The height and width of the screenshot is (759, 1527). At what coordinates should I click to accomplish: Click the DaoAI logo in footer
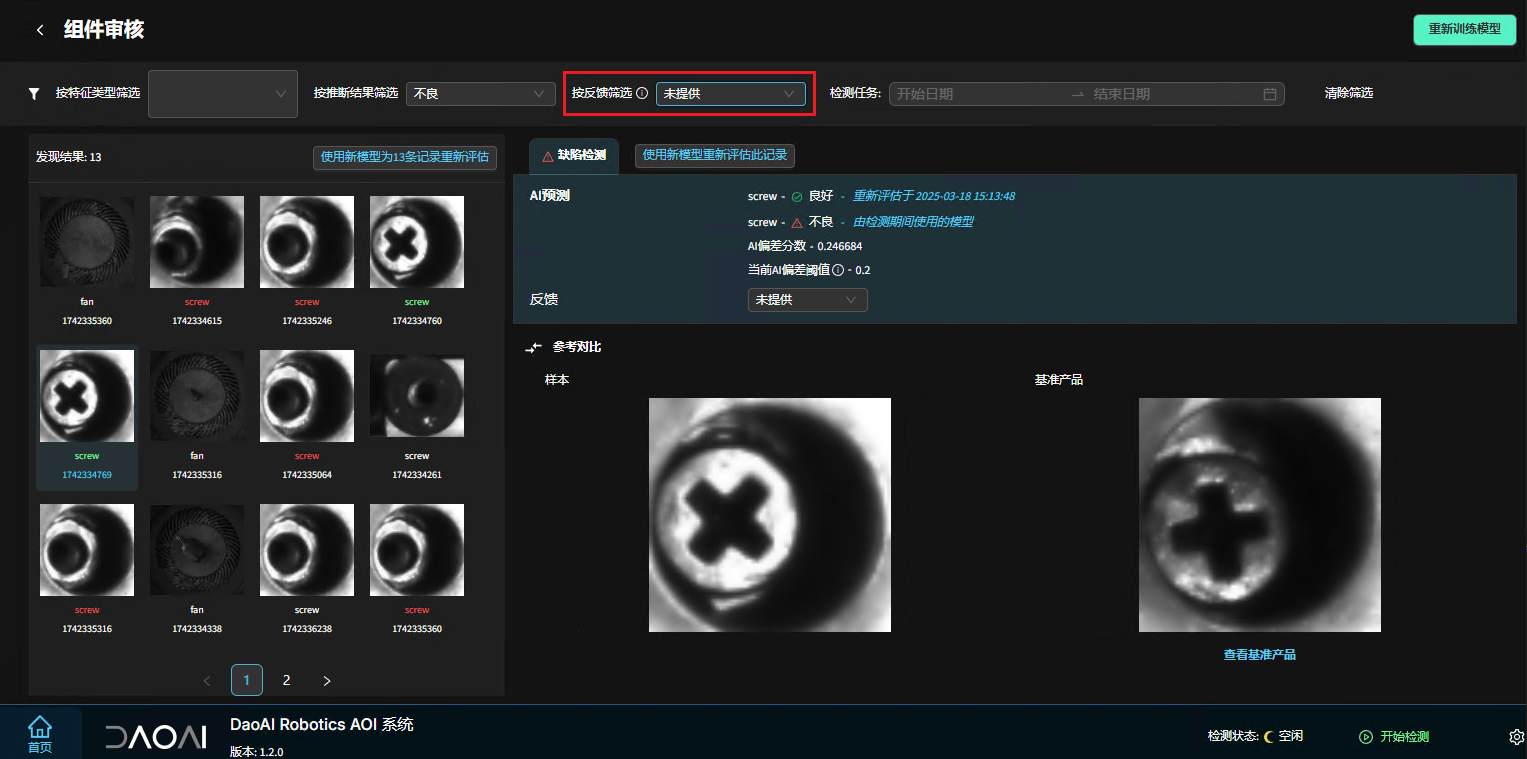(156, 737)
